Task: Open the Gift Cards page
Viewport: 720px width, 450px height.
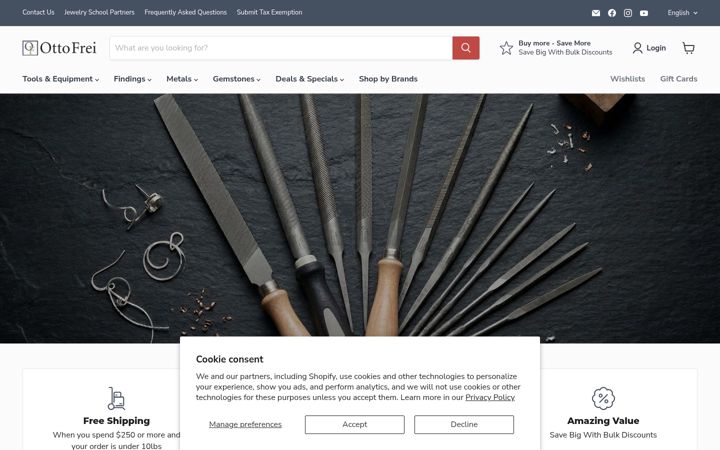Action: pyautogui.click(x=678, y=79)
